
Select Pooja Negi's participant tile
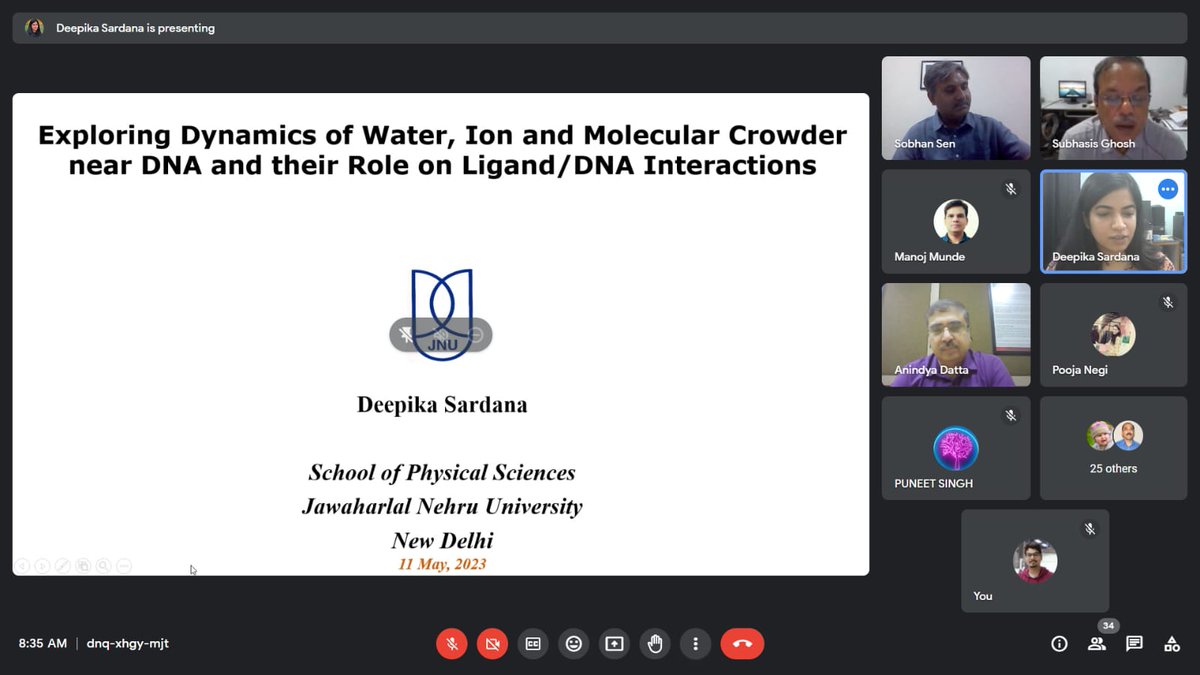[x=1114, y=335]
